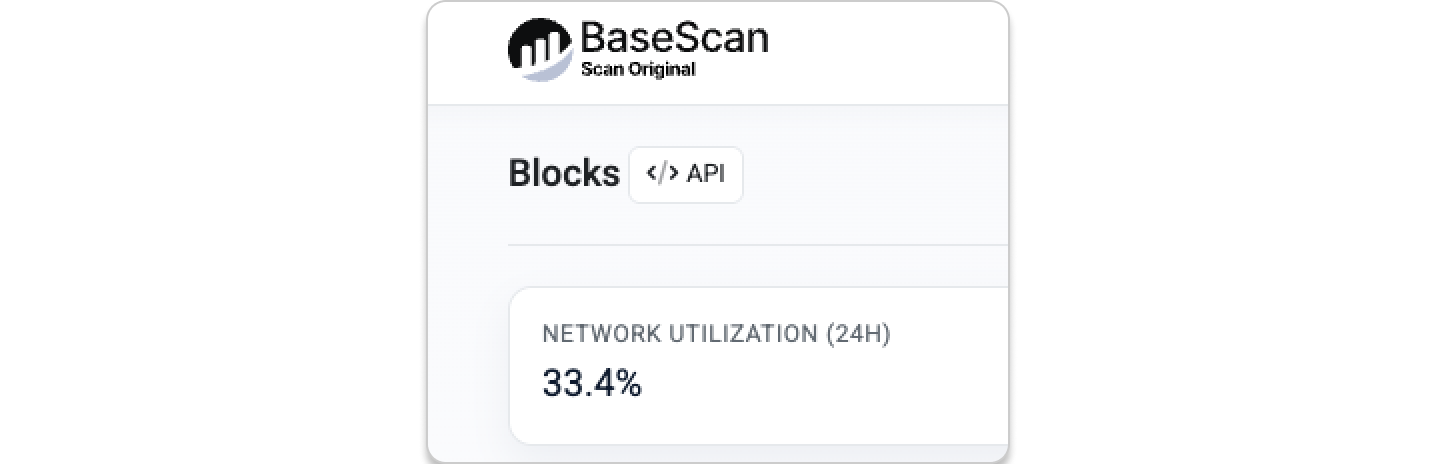
Task: Click the BaseScan wordmark text
Action: pos(674,39)
